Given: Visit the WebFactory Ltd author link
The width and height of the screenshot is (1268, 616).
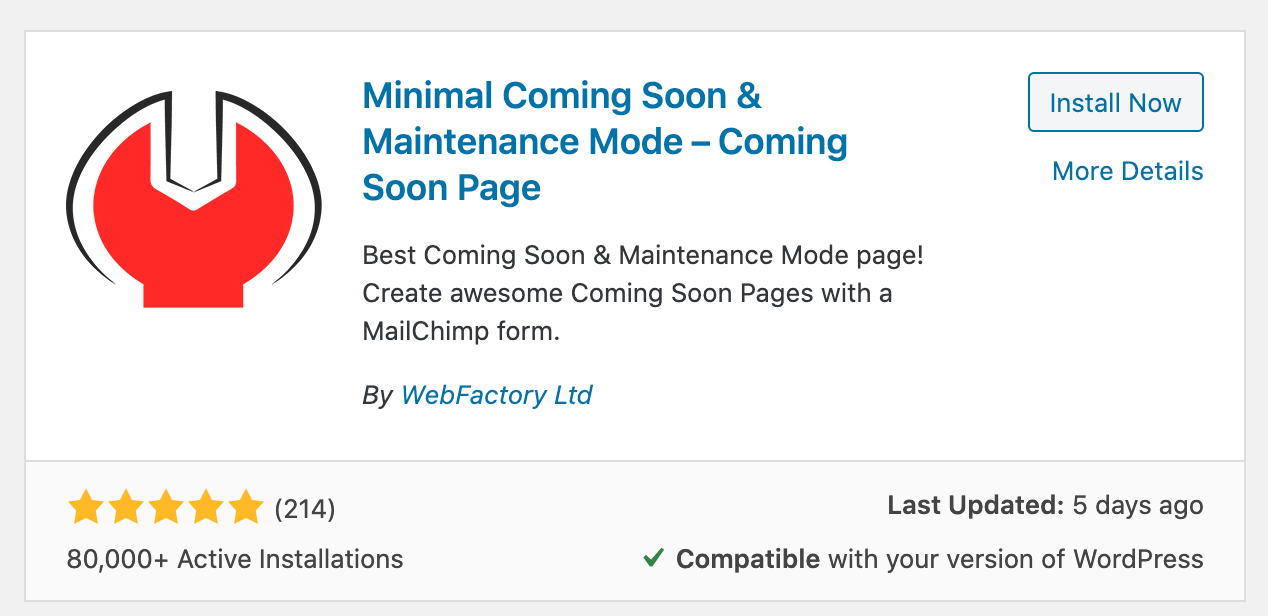Looking at the screenshot, I should [497, 395].
